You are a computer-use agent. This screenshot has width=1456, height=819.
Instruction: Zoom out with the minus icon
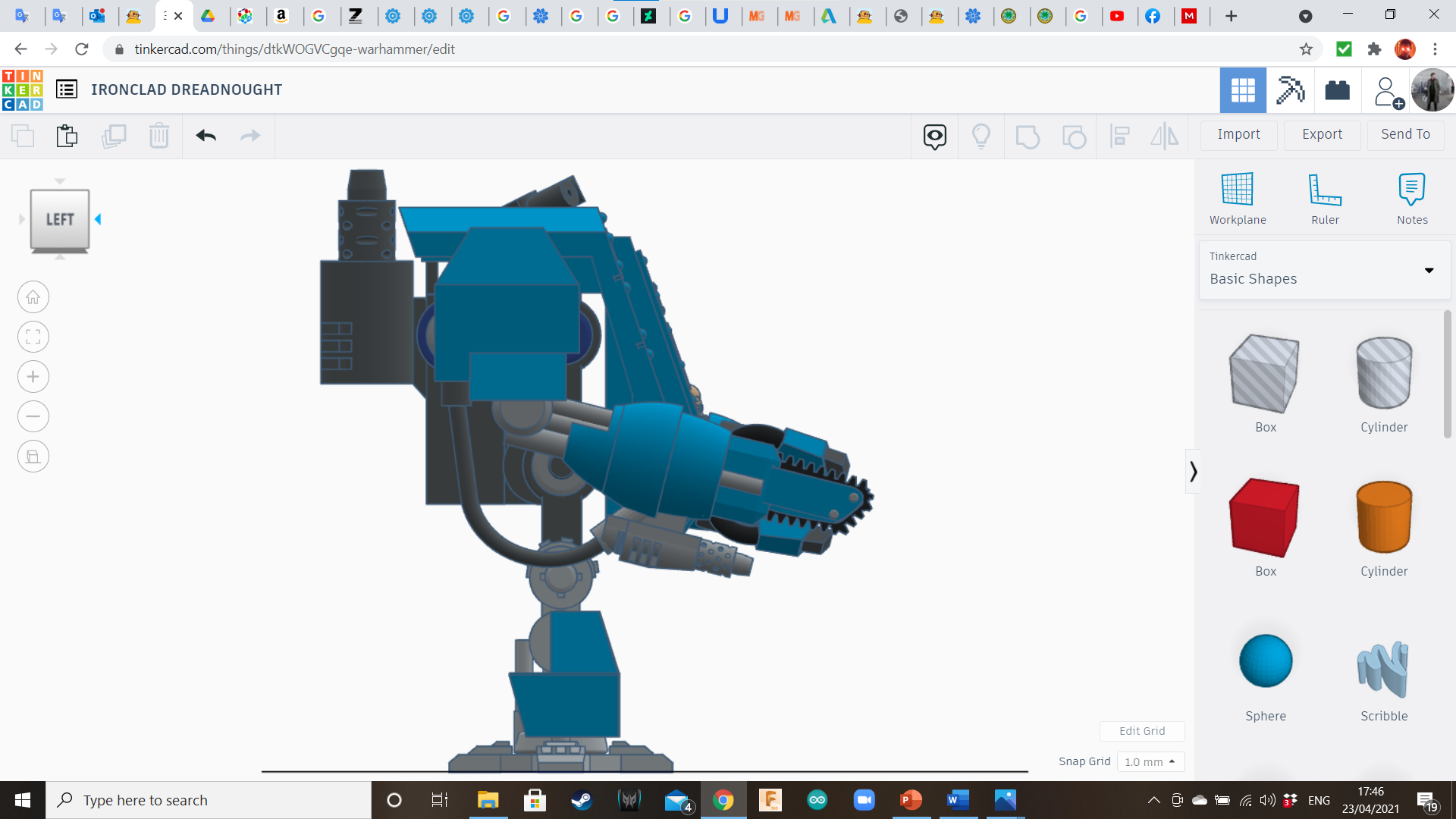(33, 416)
